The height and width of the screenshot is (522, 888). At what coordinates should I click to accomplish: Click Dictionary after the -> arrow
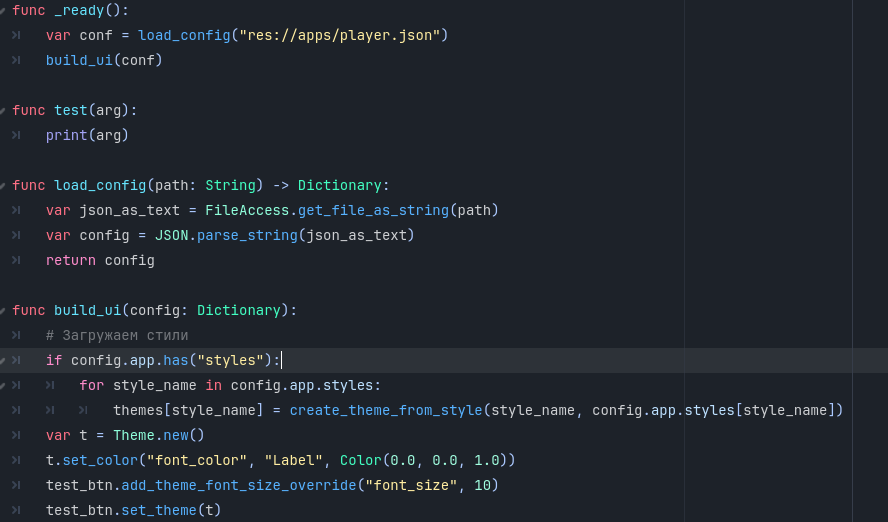tap(340, 185)
